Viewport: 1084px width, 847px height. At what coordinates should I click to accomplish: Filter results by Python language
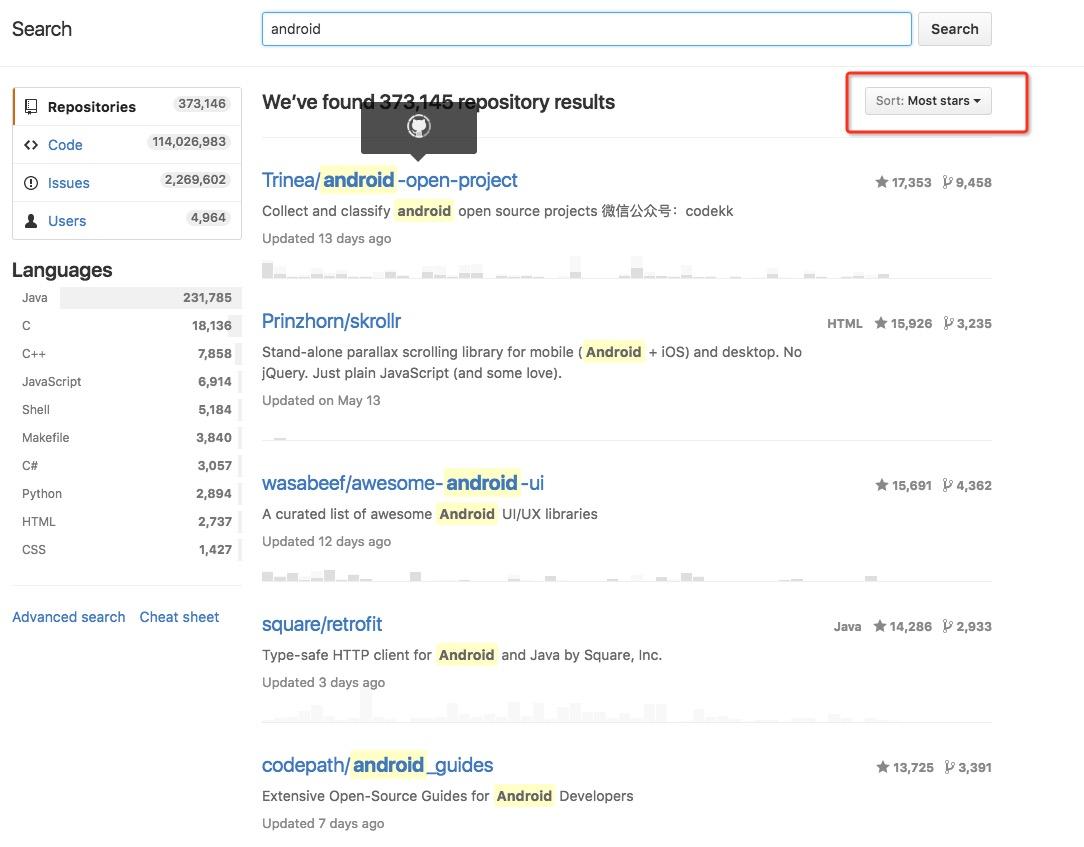(x=127, y=494)
